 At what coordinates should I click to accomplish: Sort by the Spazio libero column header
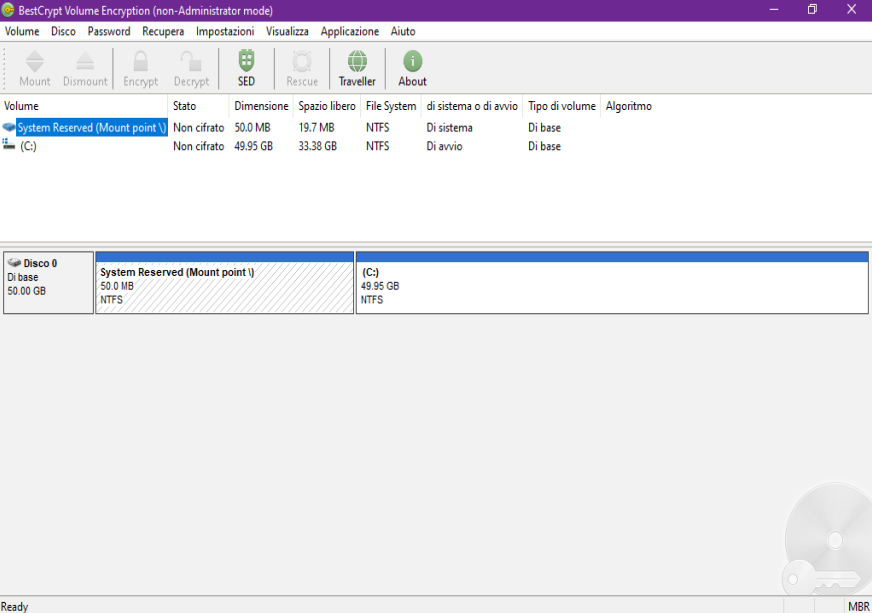[x=327, y=106]
